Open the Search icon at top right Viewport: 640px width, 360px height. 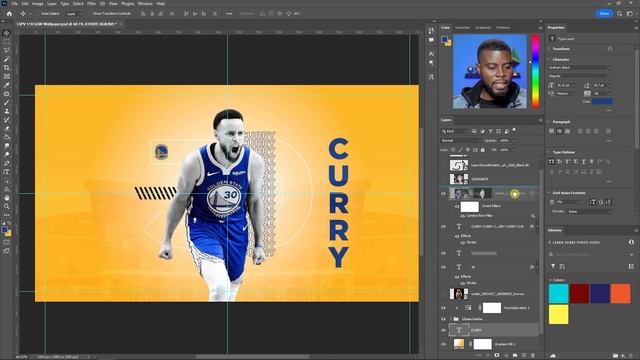click(x=620, y=13)
